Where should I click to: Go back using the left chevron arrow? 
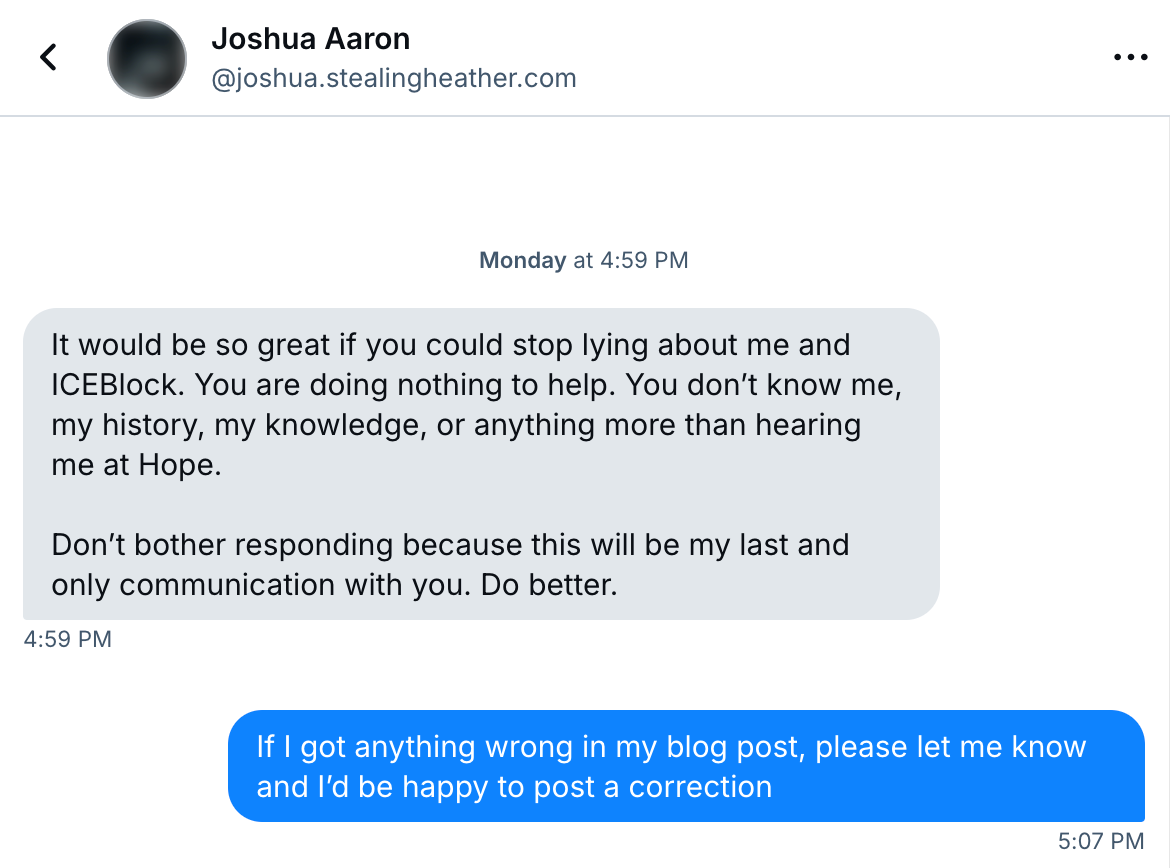[49, 57]
